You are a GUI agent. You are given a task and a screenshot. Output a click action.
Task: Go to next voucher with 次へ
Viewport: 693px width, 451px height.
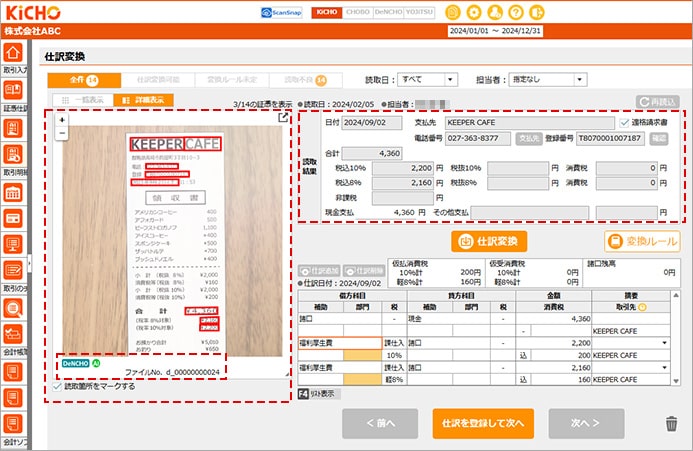pyautogui.click(x=586, y=424)
